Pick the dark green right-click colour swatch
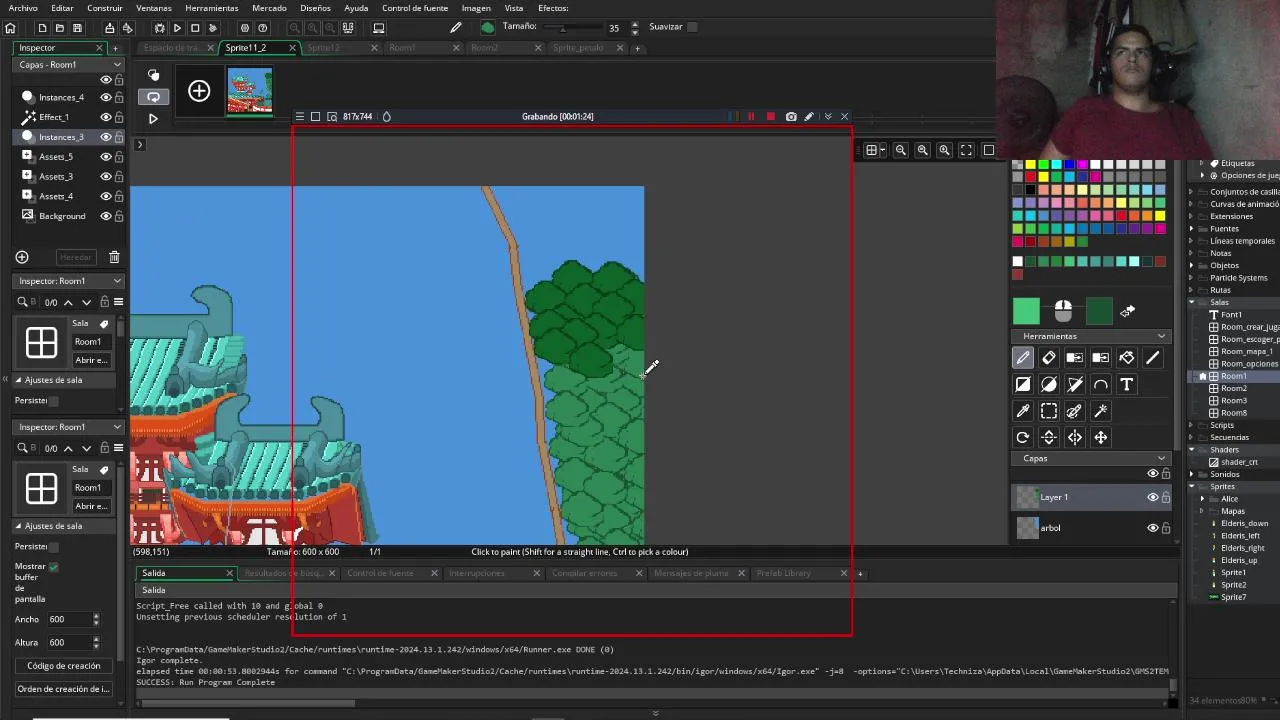 tap(1099, 312)
